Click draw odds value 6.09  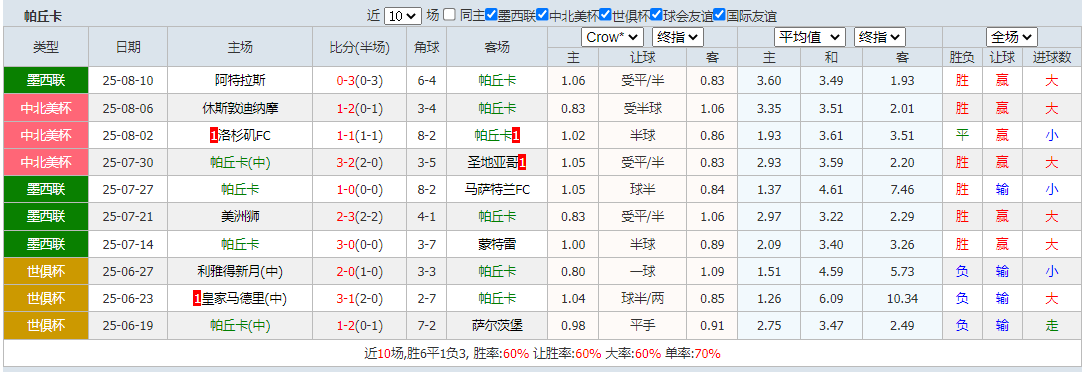[831, 299]
